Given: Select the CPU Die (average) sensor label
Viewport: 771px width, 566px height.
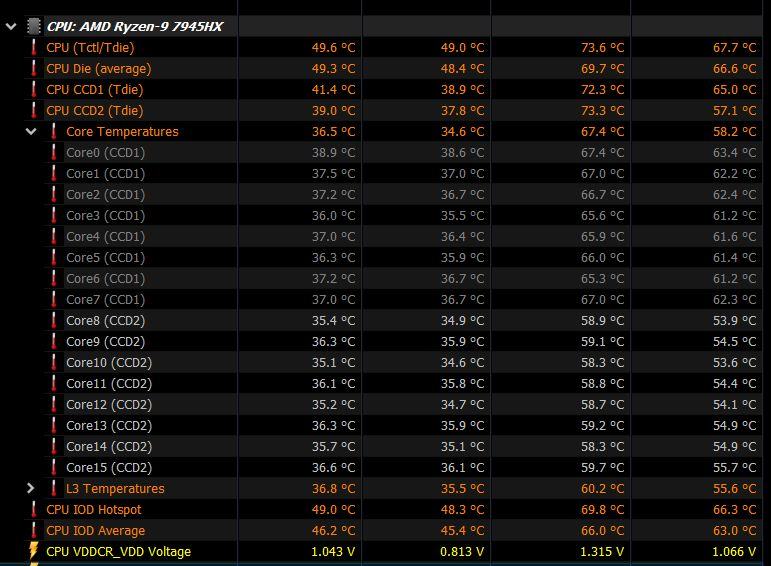Looking at the screenshot, I should (x=99, y=69).
